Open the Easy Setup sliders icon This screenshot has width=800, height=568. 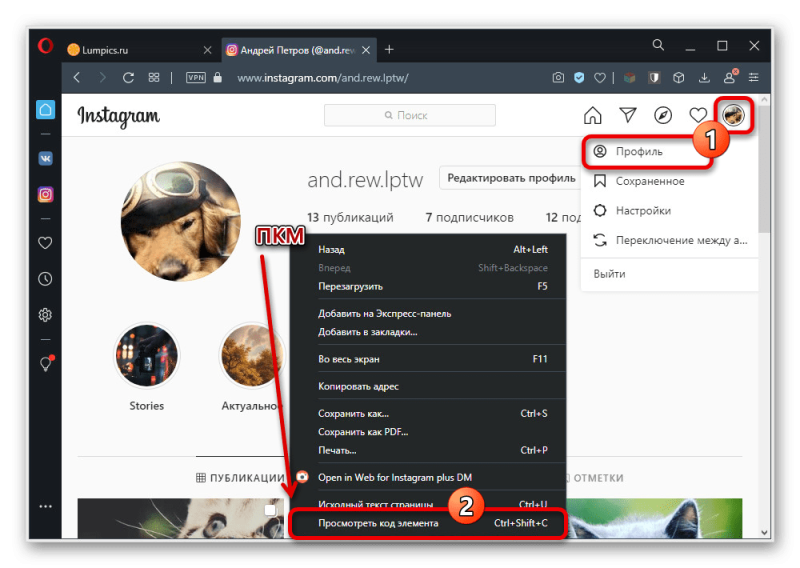coord(754,78)
